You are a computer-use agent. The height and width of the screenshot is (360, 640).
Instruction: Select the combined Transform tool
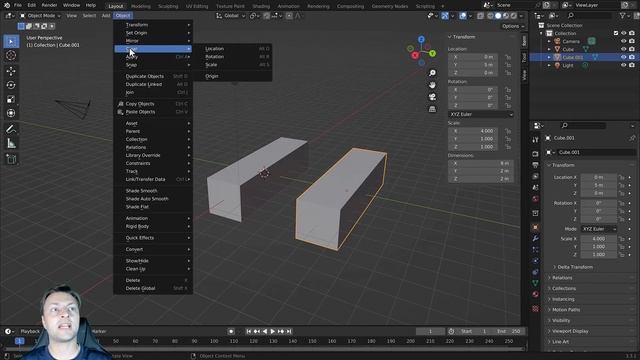[11, 113]
